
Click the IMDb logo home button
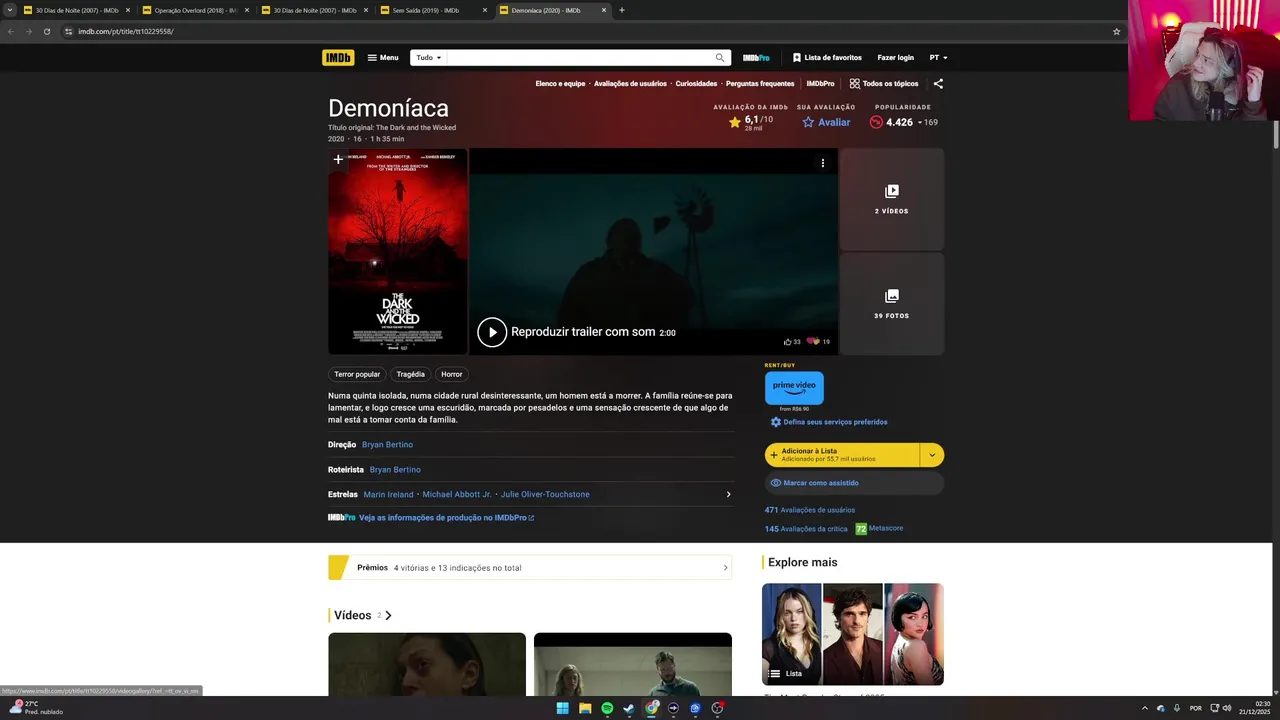pos(338,58)
